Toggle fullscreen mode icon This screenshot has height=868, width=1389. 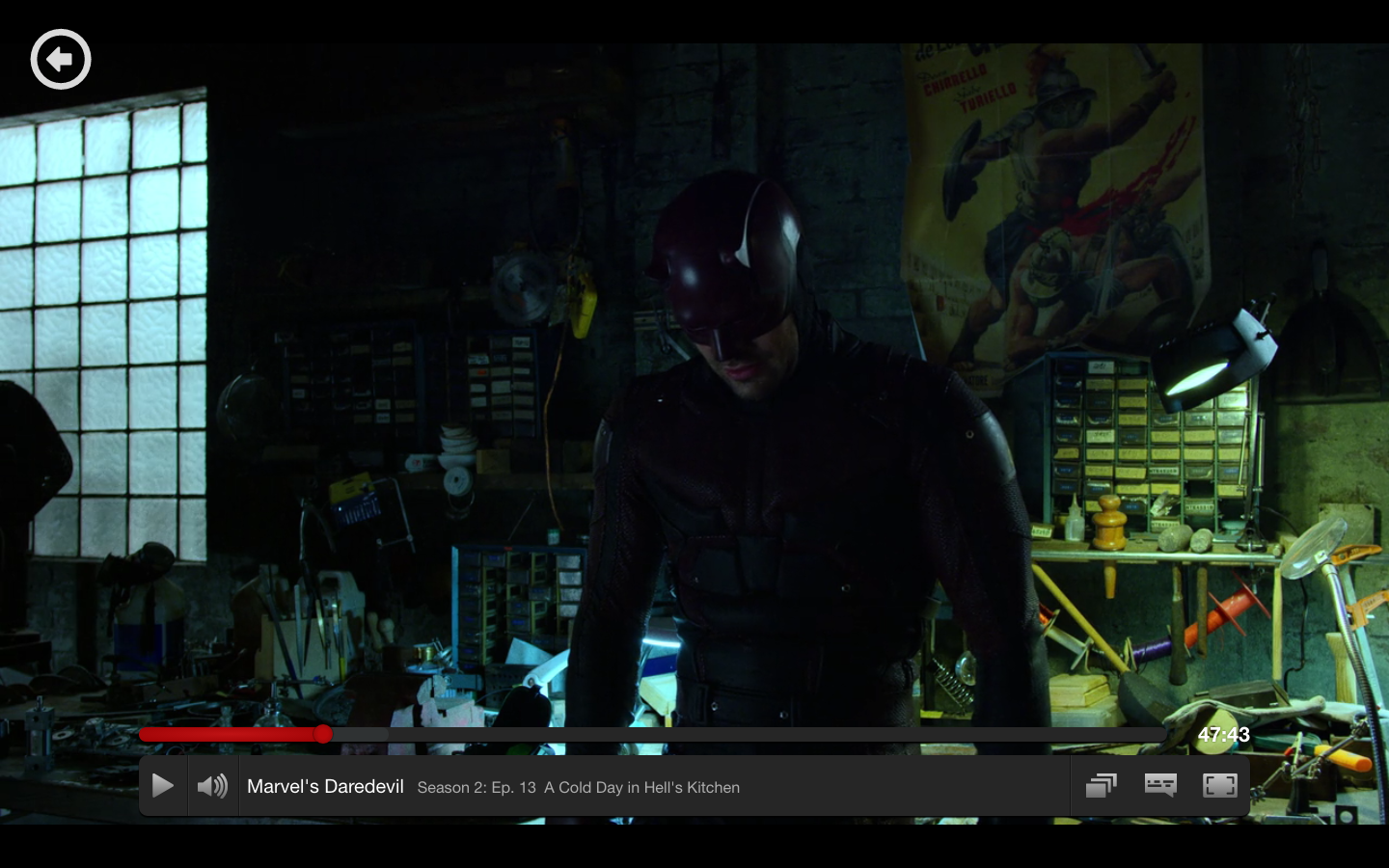click(1220, 786)
